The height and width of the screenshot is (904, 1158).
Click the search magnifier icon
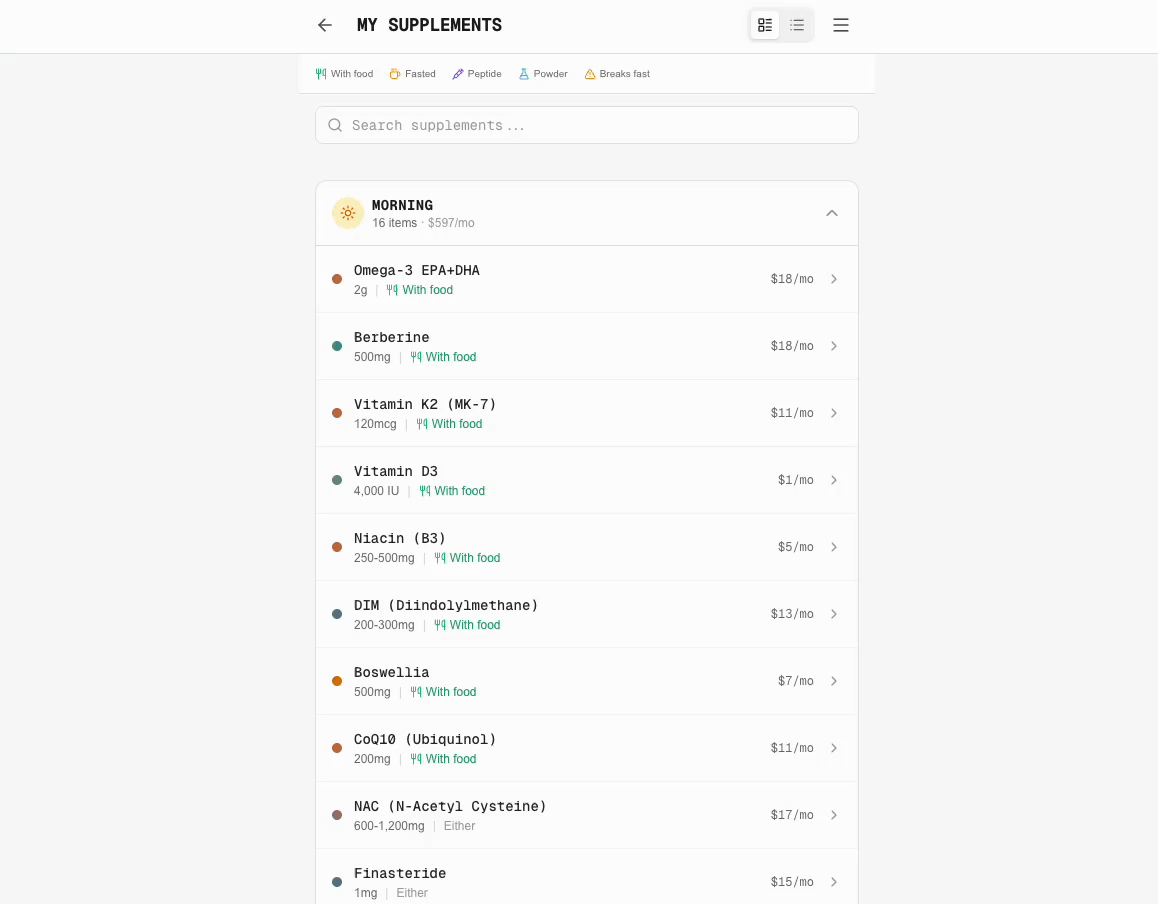[336, 125]
